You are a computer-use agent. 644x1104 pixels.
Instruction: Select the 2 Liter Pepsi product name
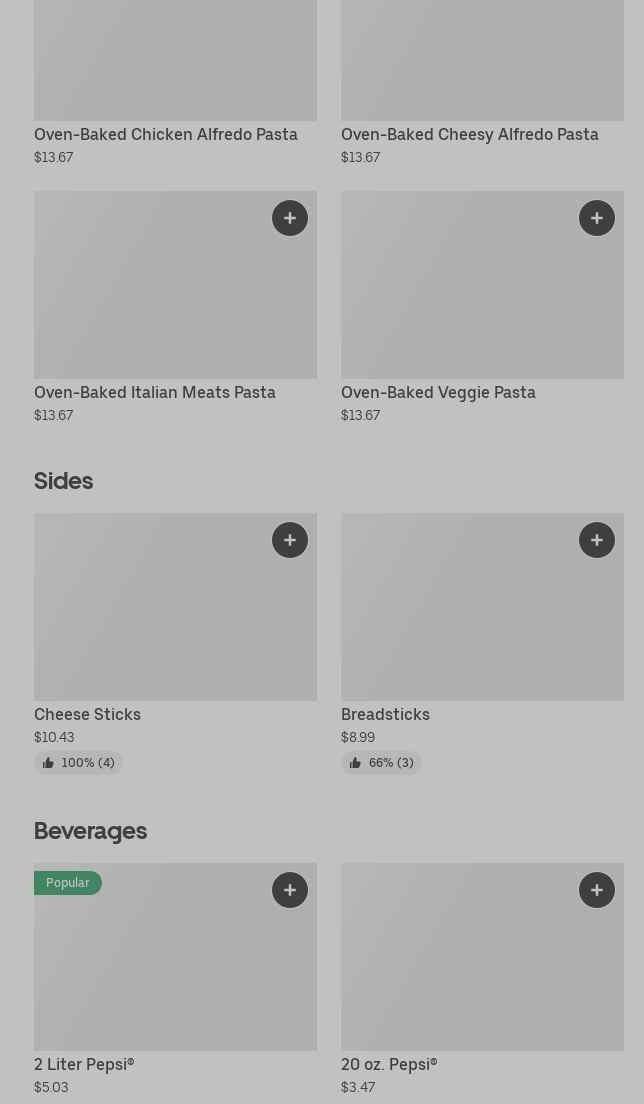tap(84, 1064)
